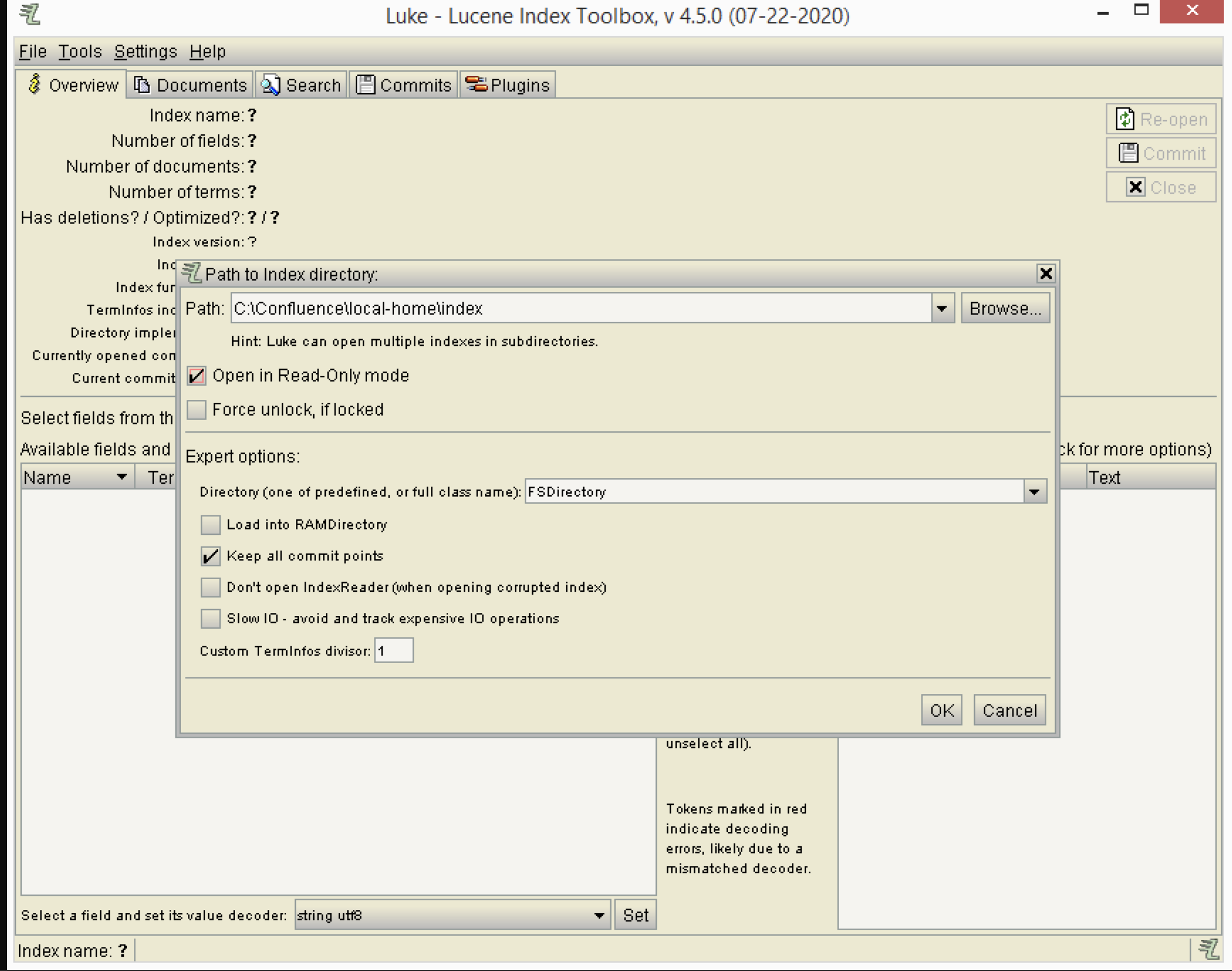The height and width of the screenshot is (971, 1232).
Task: Open the Plugins tab
Action: click(x=507, y=85)
